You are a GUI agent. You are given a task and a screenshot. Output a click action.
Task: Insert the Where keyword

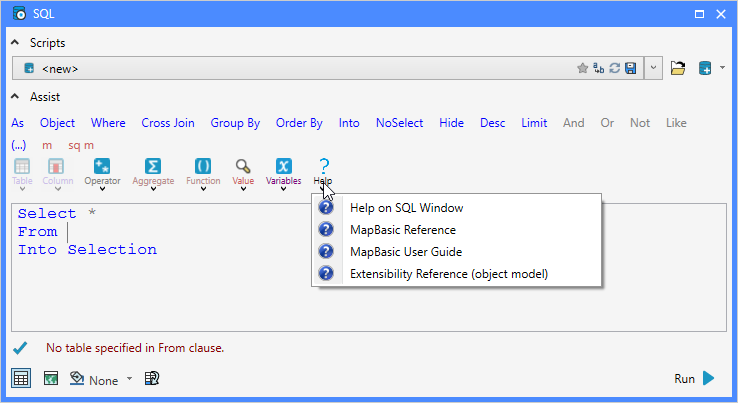108,123
